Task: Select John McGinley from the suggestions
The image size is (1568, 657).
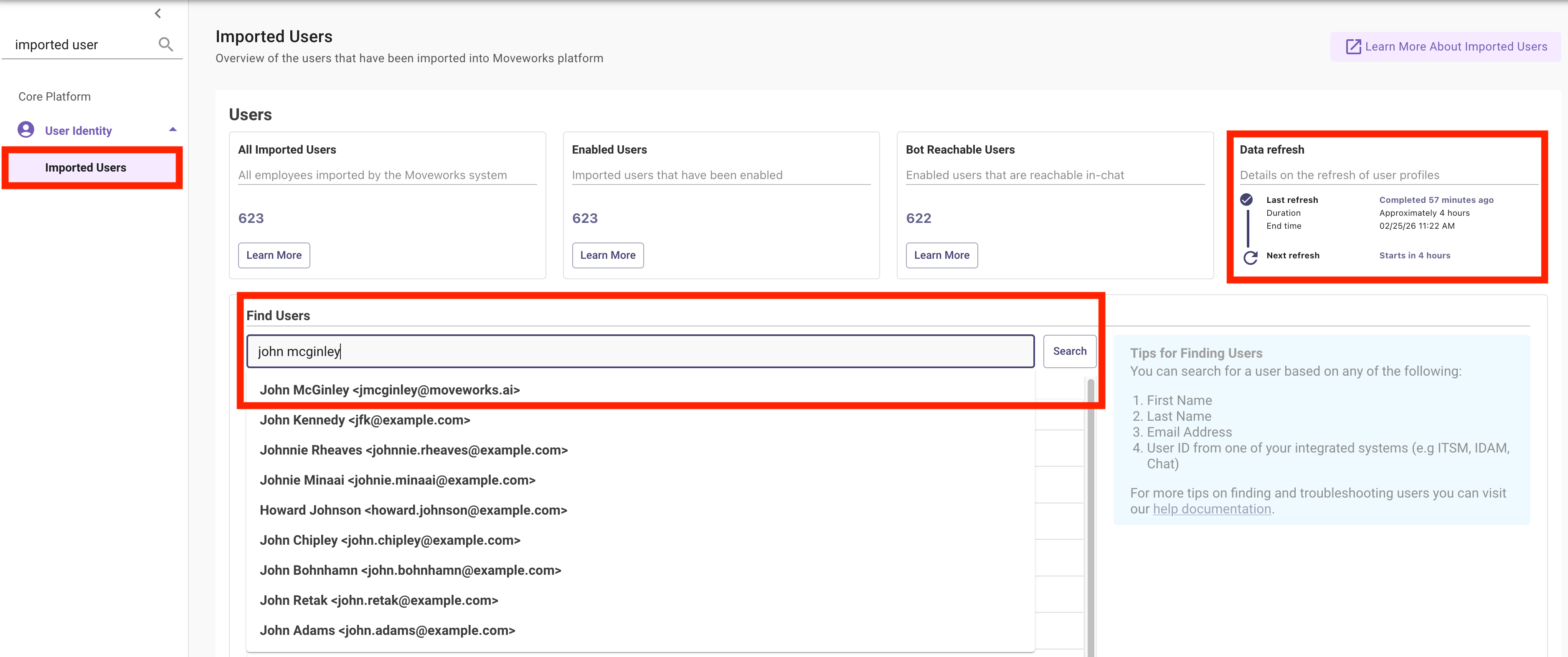Action: point(390,390)
